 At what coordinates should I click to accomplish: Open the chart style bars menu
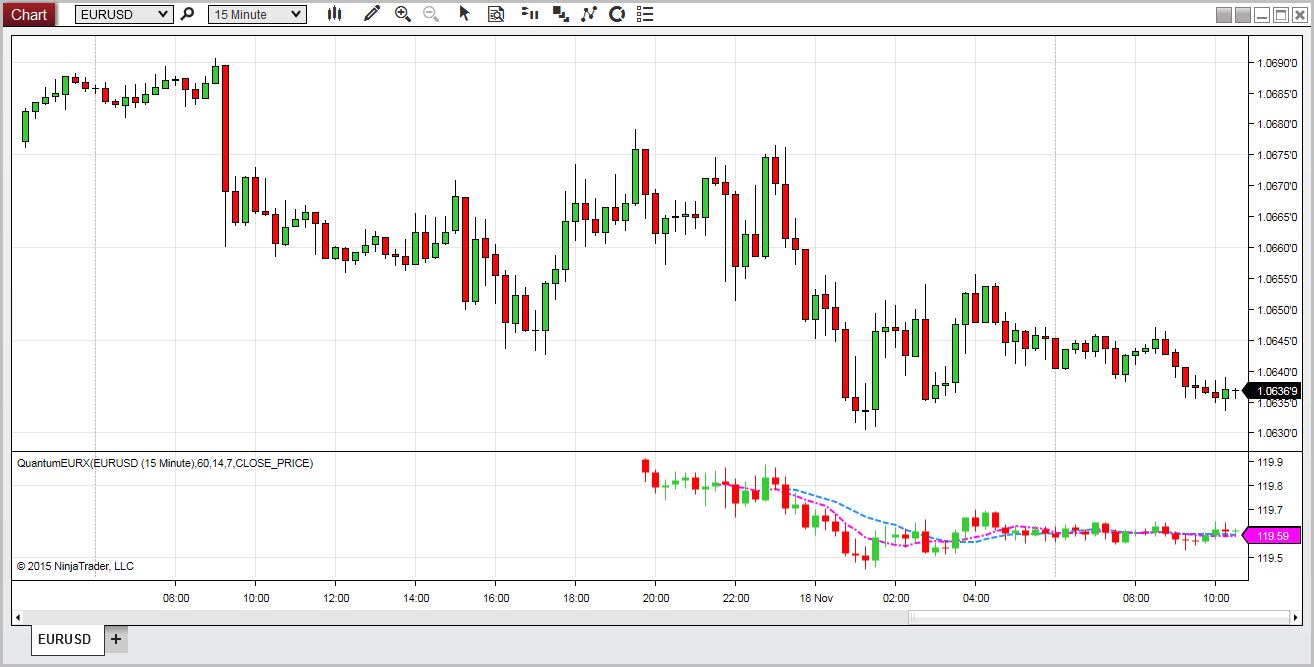pos(335,14)
